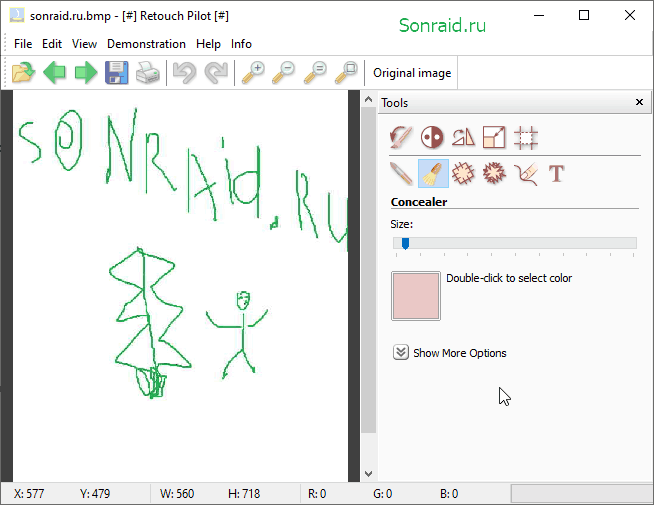The width and height of the screenshot is (654, 505).
Task: Click the canvas vertical scrollbar thumb
Action: click(368, 270)
